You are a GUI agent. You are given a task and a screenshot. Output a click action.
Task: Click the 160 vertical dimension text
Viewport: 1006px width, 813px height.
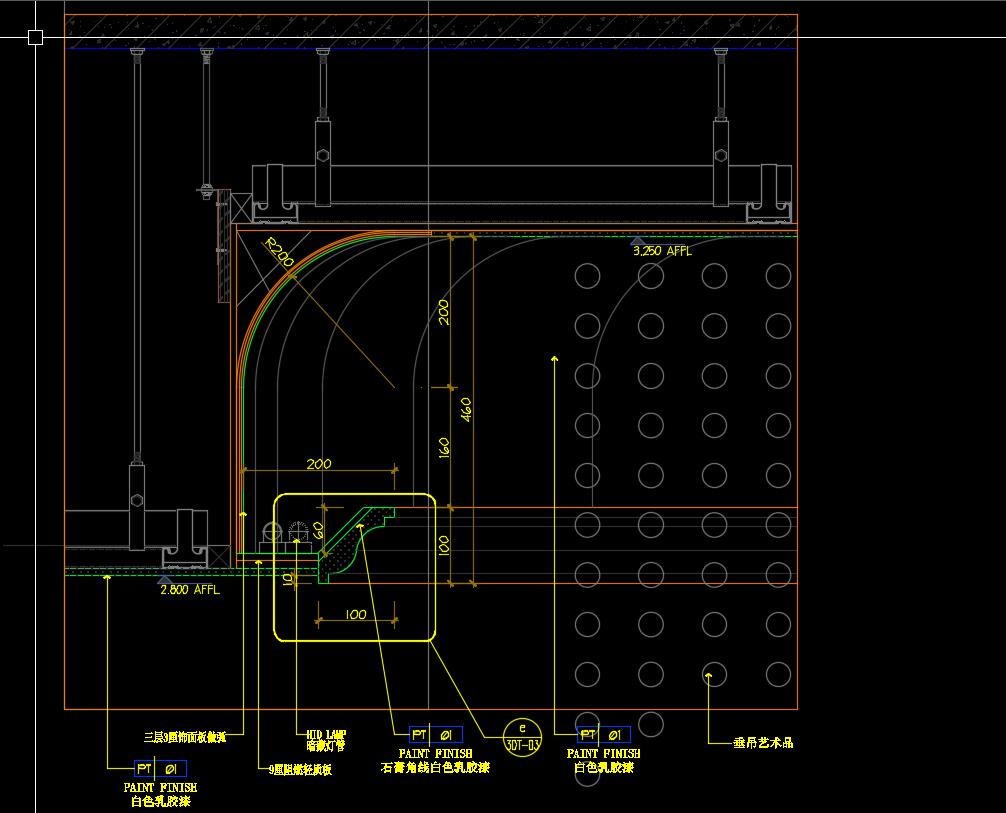(x=445, y=446)
